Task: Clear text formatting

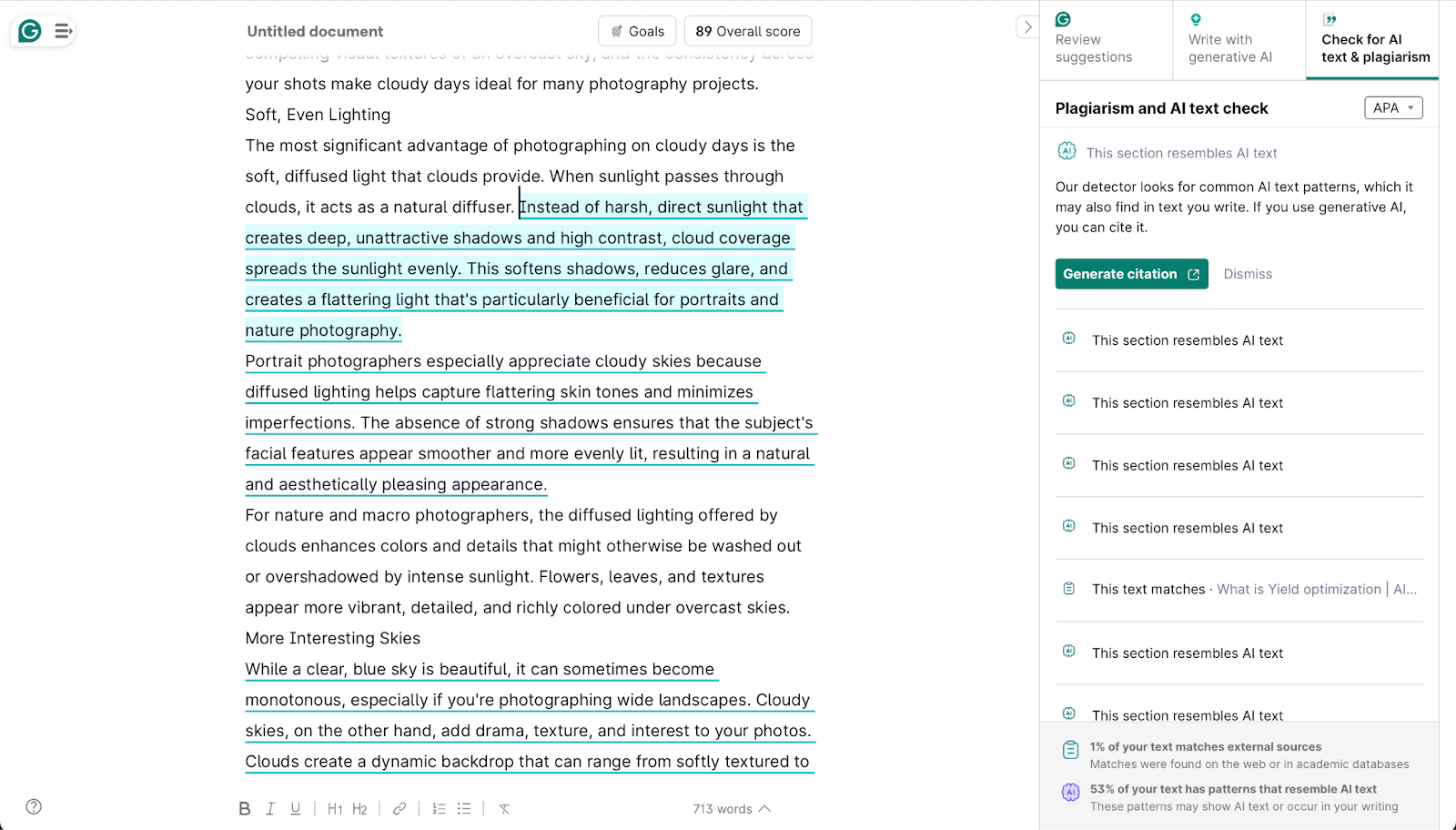Action: (504, 809)
